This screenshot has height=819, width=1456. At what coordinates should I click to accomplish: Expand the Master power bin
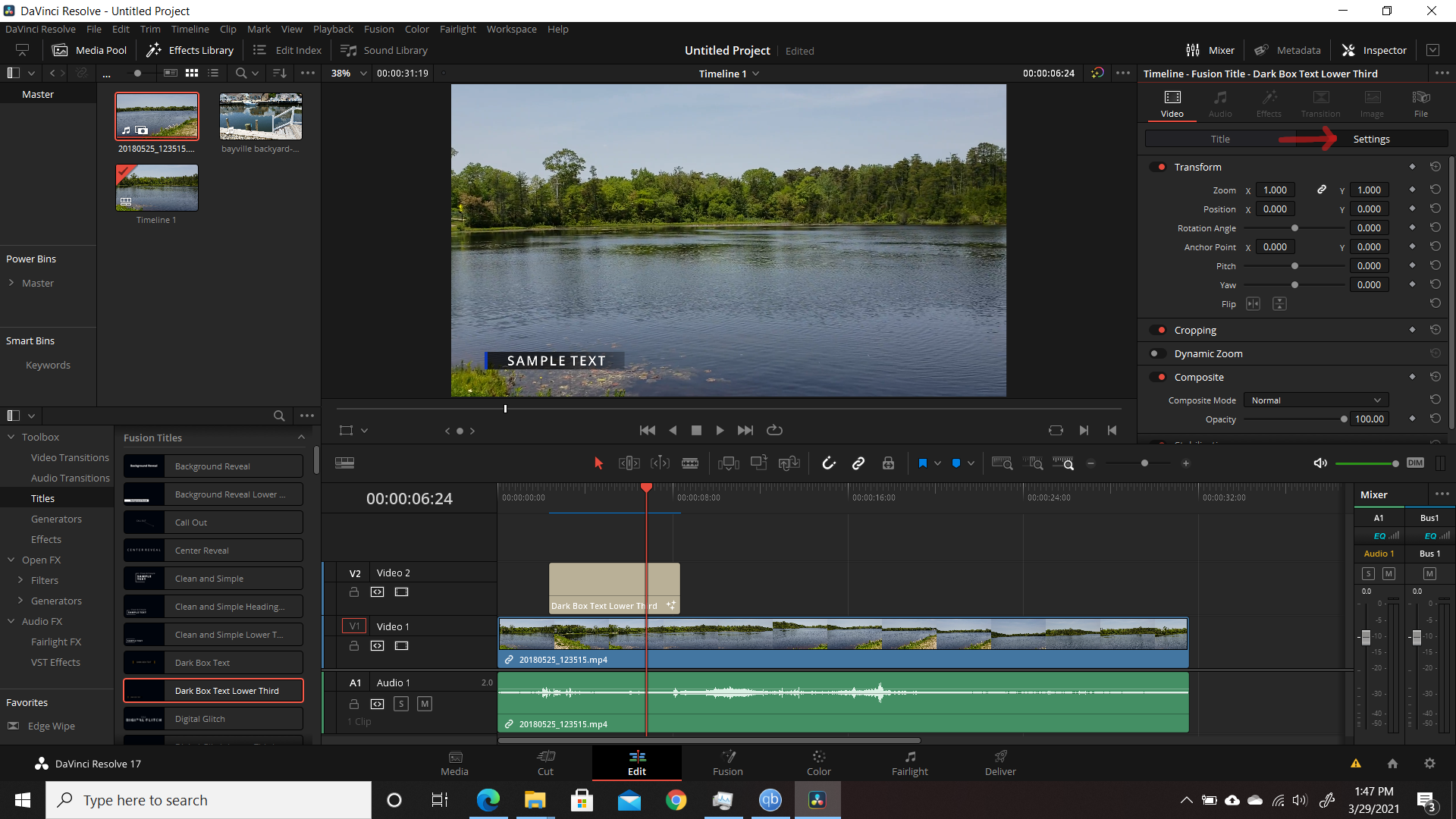[x=11, y=283]
